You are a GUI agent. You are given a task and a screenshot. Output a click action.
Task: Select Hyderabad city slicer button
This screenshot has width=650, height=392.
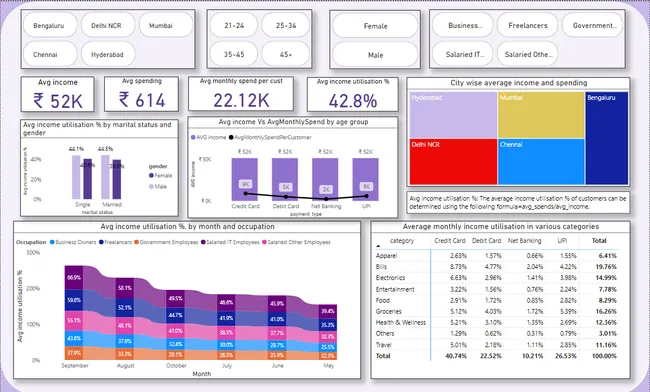(x=107, y=54)
